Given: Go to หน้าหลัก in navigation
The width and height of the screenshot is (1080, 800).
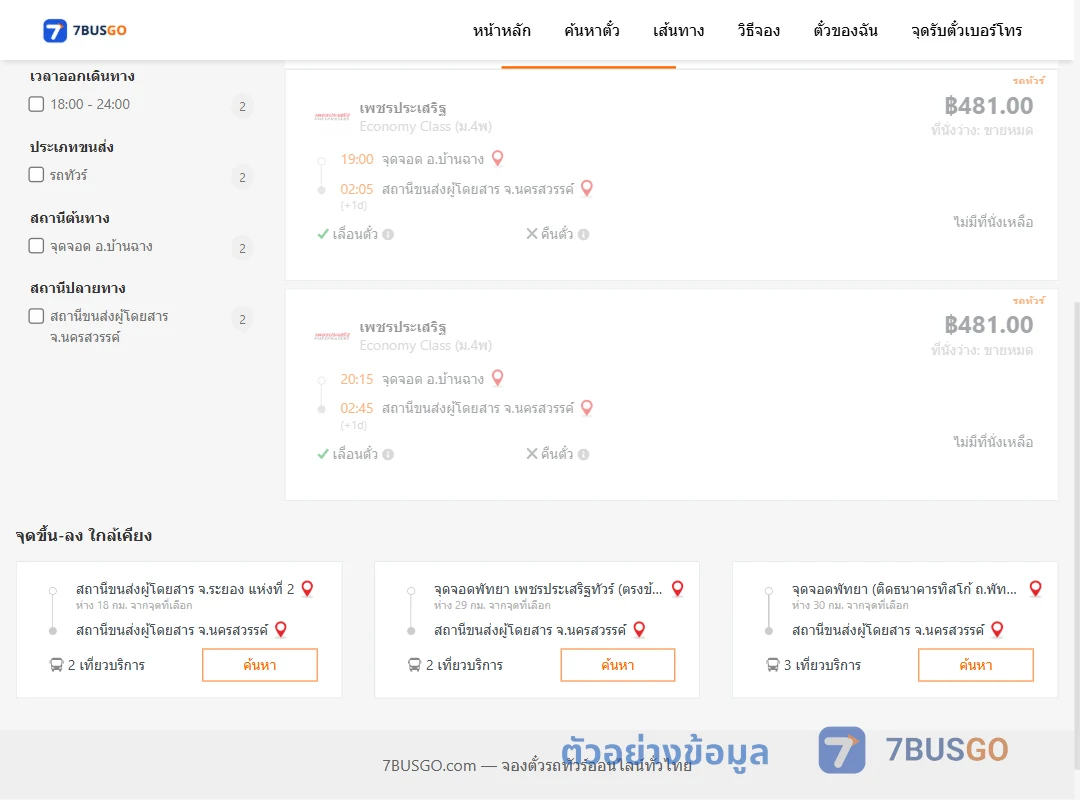Looking at the screenshot, I should point(501,30).
